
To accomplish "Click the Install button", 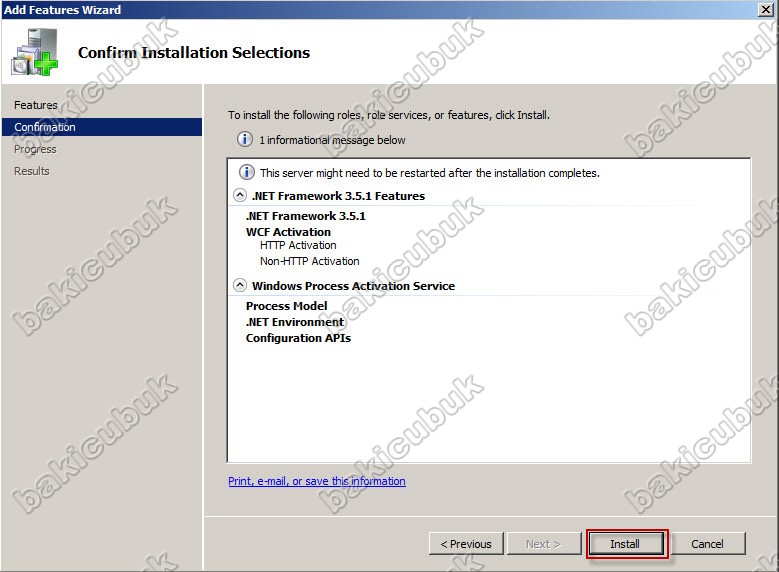I will pyautogui.click(x=625, y=544).
